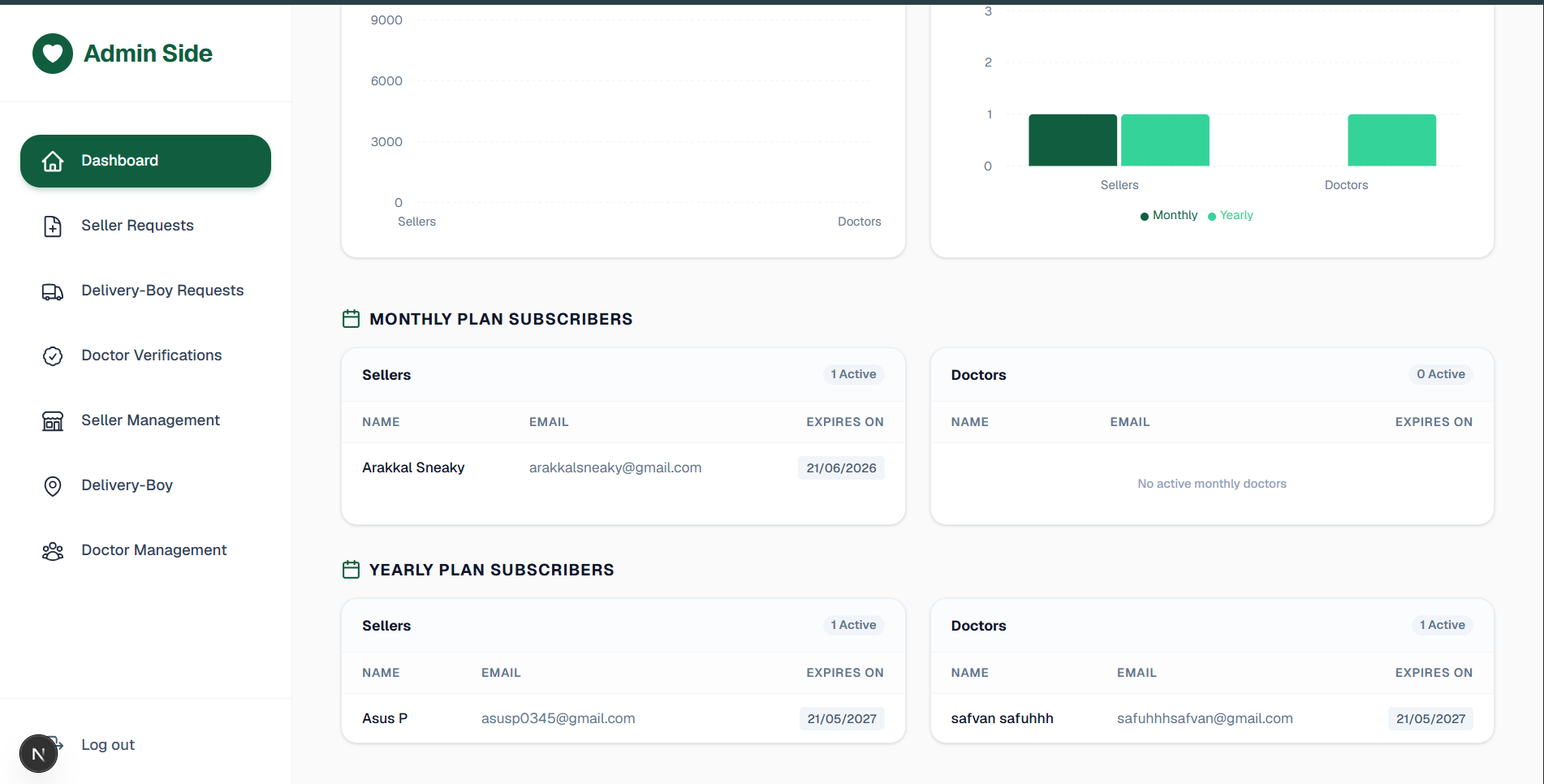The image size is (1544, 784).
Task: Click the Seller Requests document icon
Action: click(53, 226)
